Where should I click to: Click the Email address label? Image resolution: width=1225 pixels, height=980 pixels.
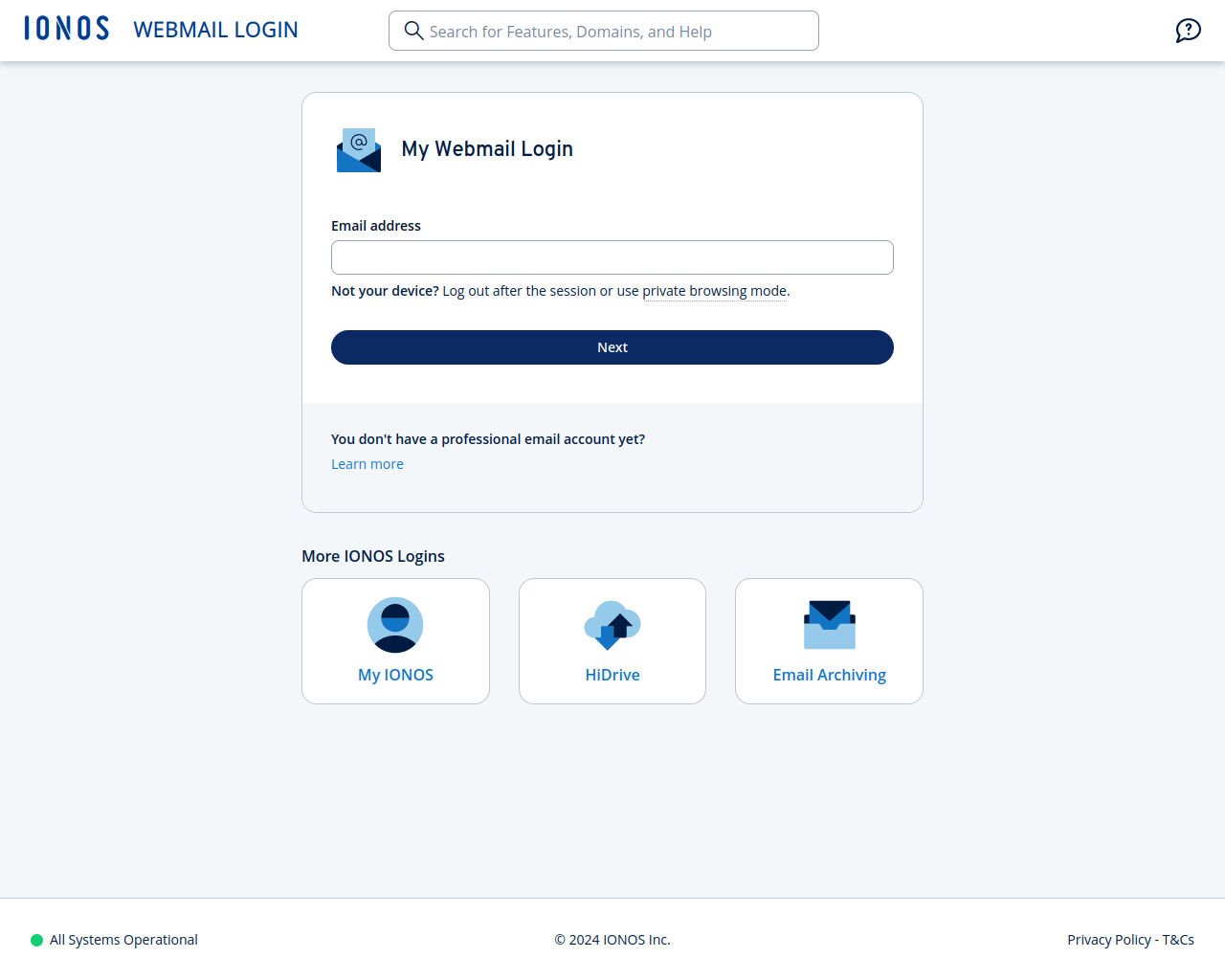[376, 226]
